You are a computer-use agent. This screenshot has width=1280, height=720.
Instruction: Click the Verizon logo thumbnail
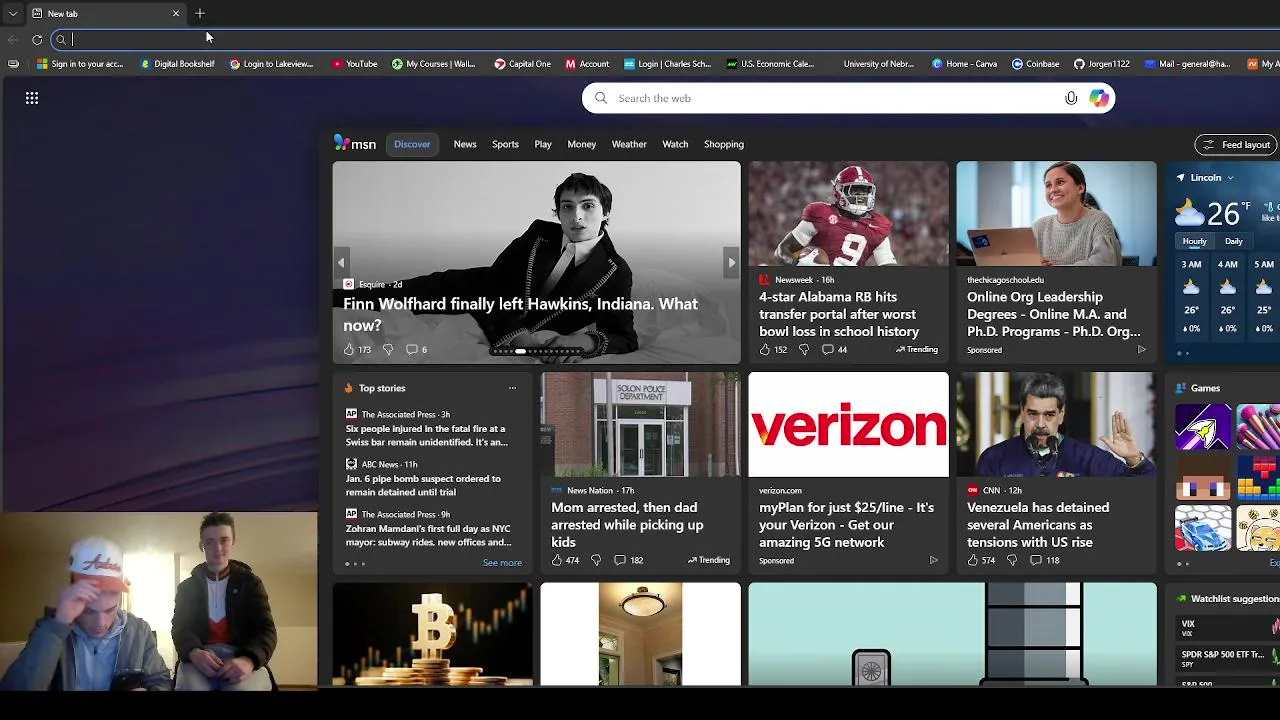coord(848,425)
